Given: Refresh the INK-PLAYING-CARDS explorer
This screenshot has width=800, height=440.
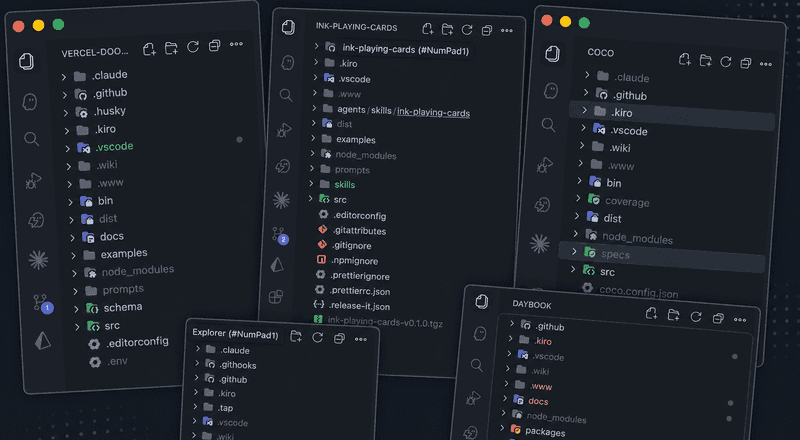Looking at the screenshot, I should click(467, 30).
